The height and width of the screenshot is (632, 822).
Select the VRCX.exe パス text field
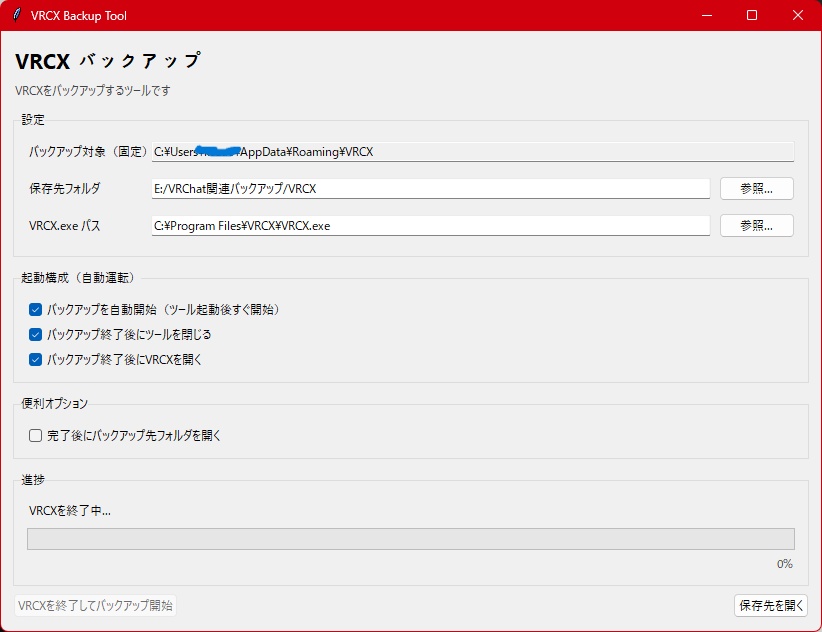click(430, 225)
